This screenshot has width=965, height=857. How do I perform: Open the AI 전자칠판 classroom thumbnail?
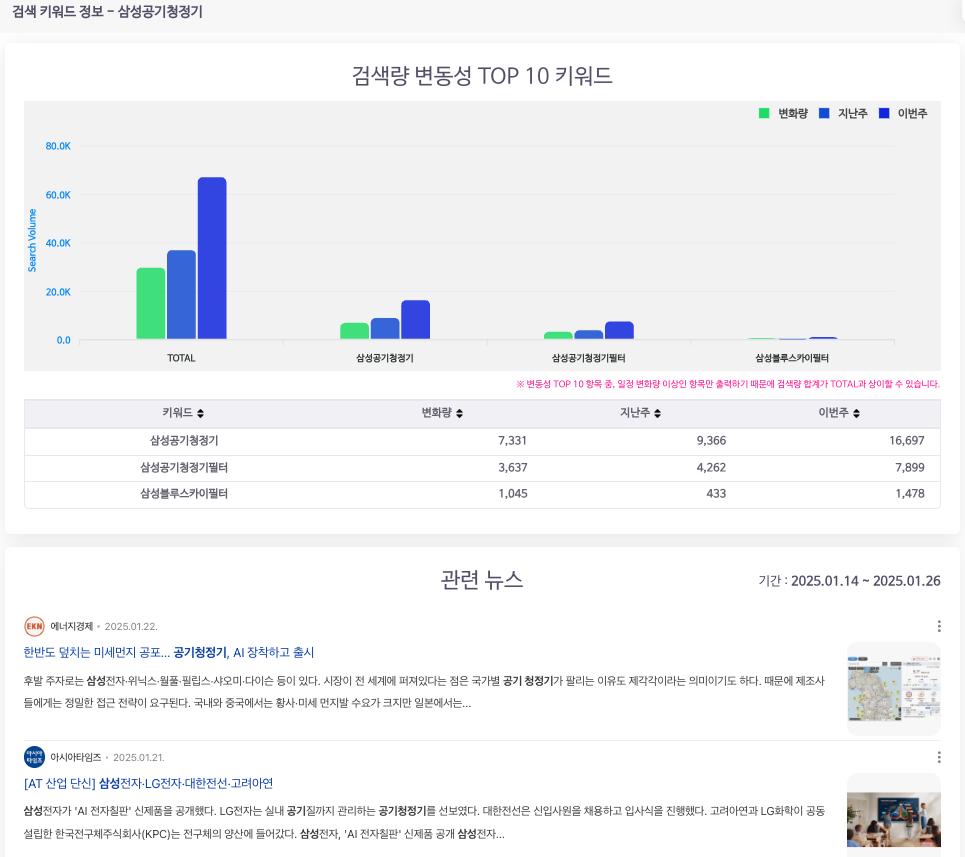click(x=893, y=814)
